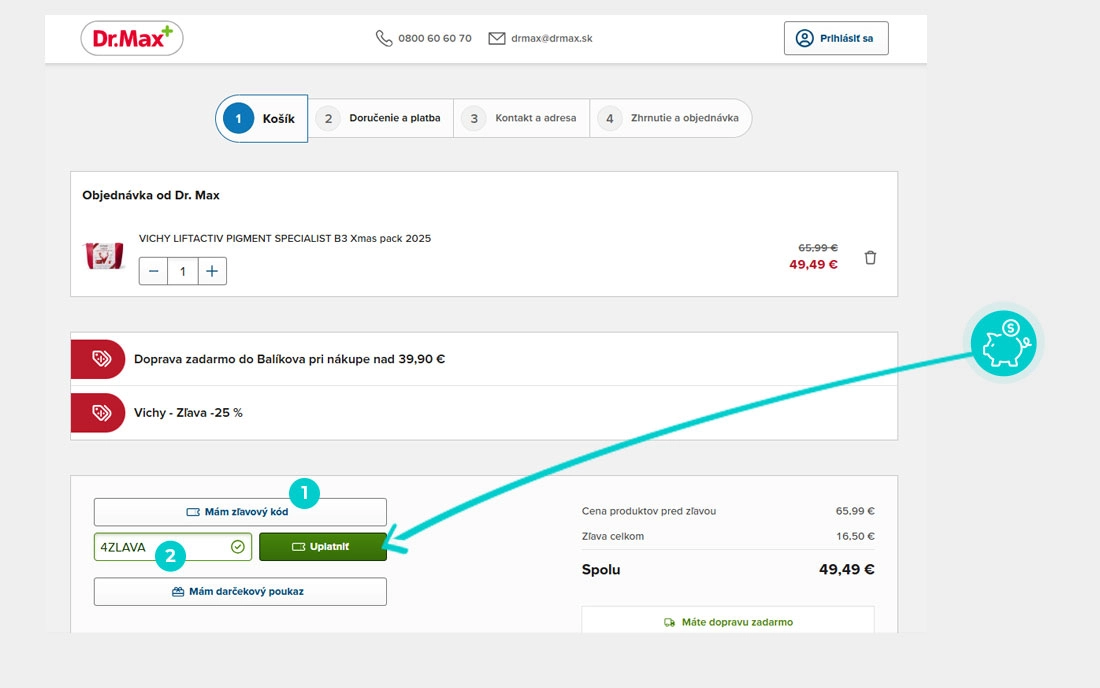The width and height of the screenshot is (1100, 688).
Task: Click the user profile icon
Action: tap(805, 38)
